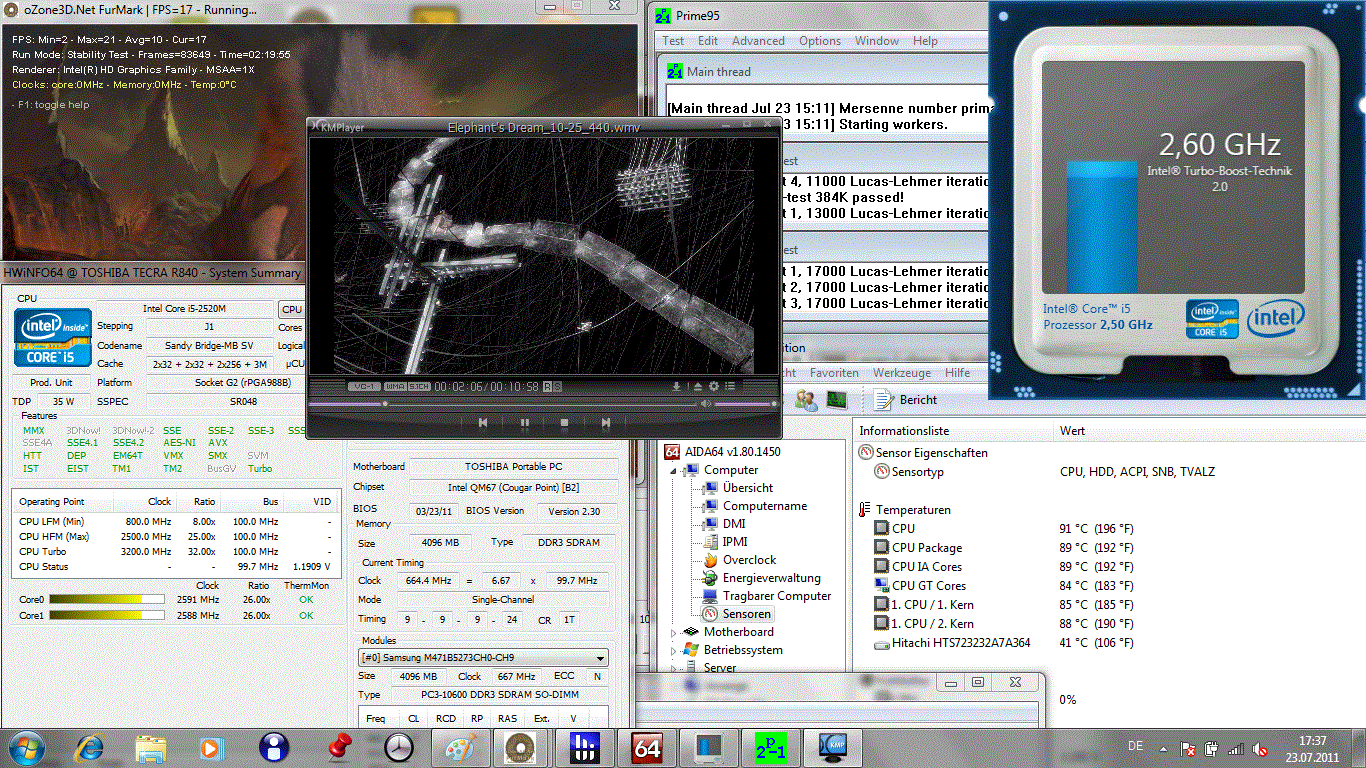This screenshot has height=768, width=1366.
Task: Open the Paint palette taskbar icon
Action: coord(460,746)
